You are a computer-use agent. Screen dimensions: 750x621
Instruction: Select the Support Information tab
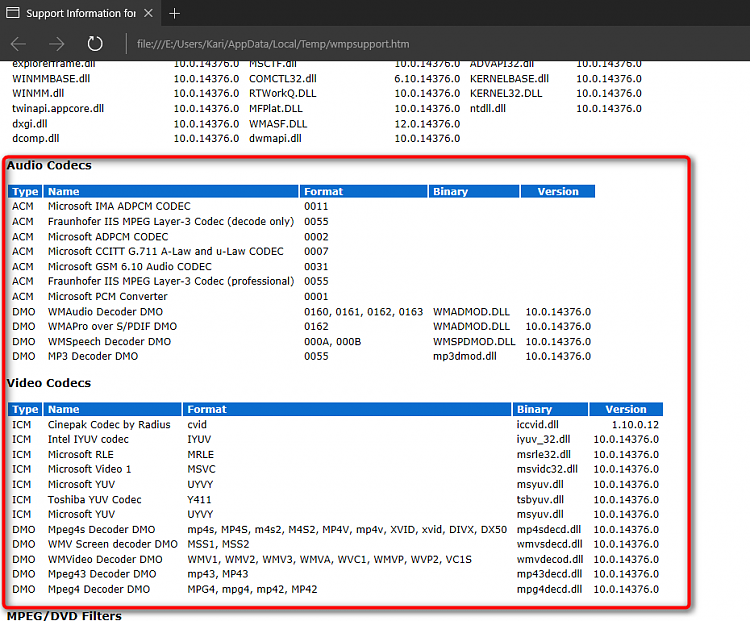coord(81,13)
